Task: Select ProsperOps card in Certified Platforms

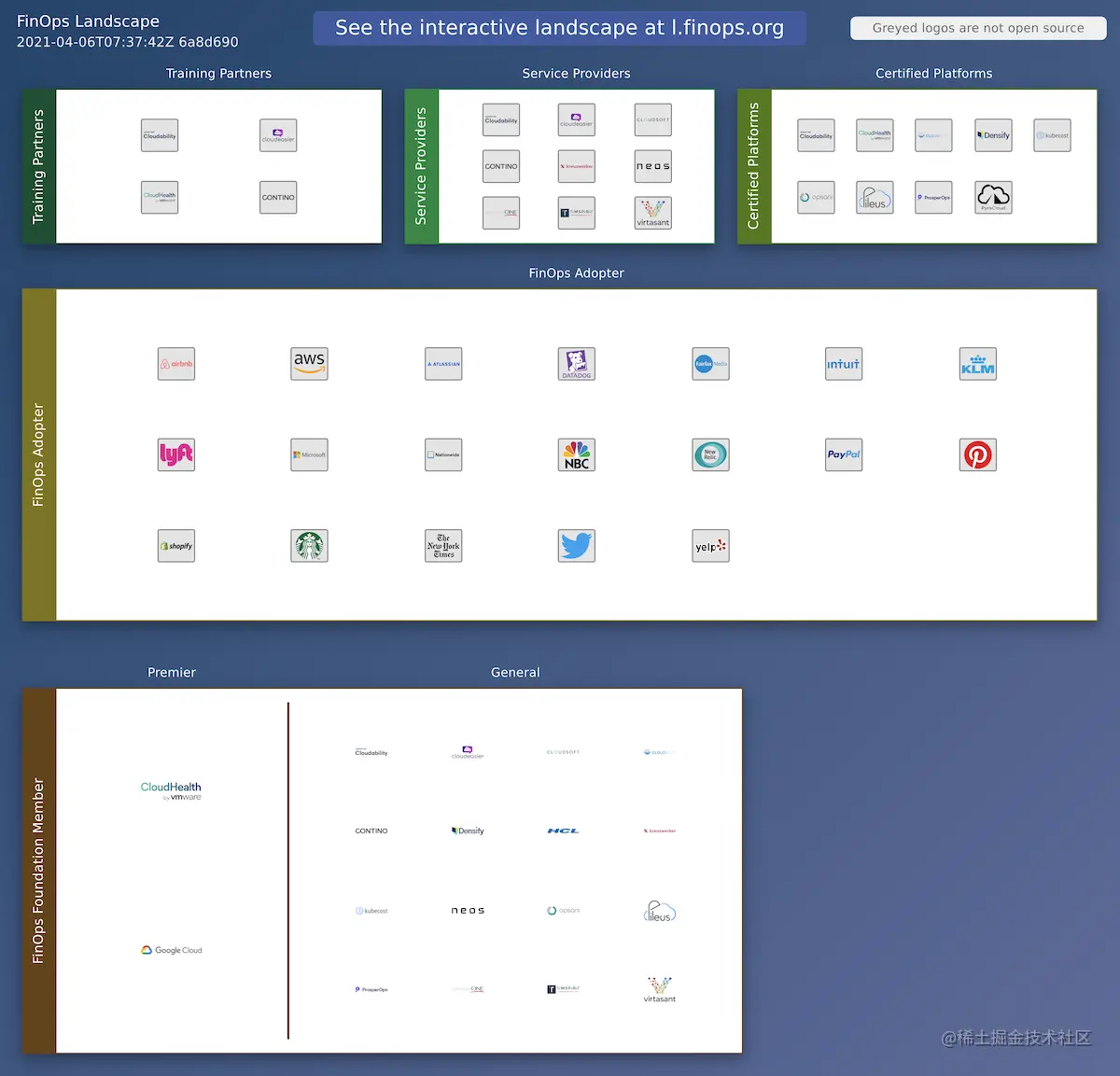Action: (x=933, y=197)
